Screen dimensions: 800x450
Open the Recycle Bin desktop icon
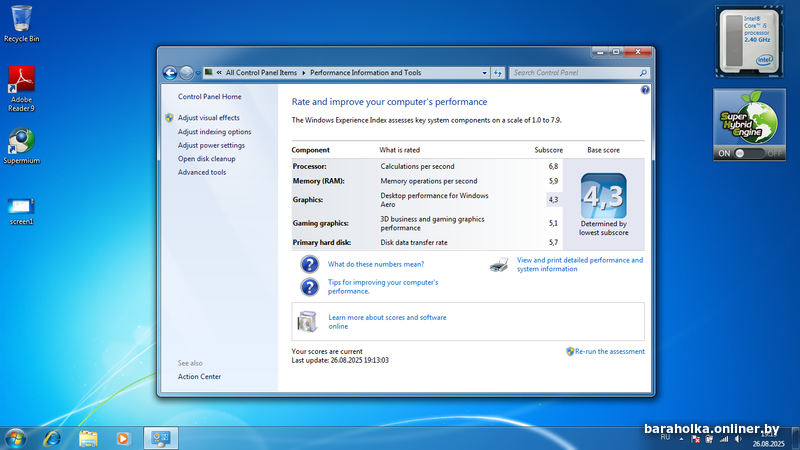(x=21, y=24)
